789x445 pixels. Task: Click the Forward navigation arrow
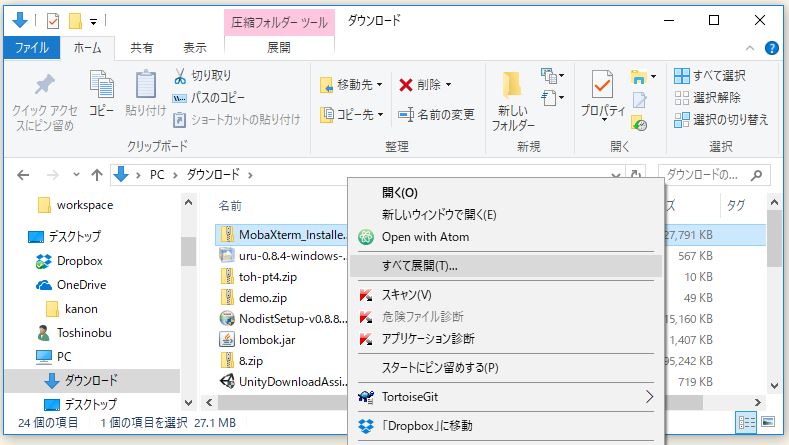pyautogui.click(x=52, y=175)
